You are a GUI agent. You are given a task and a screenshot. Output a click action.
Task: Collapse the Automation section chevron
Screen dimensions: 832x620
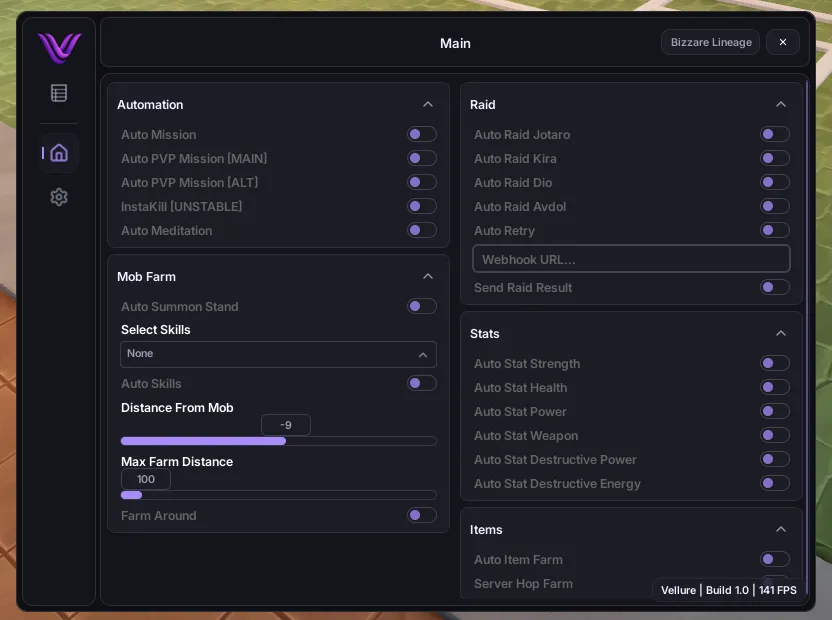[428, 104]
